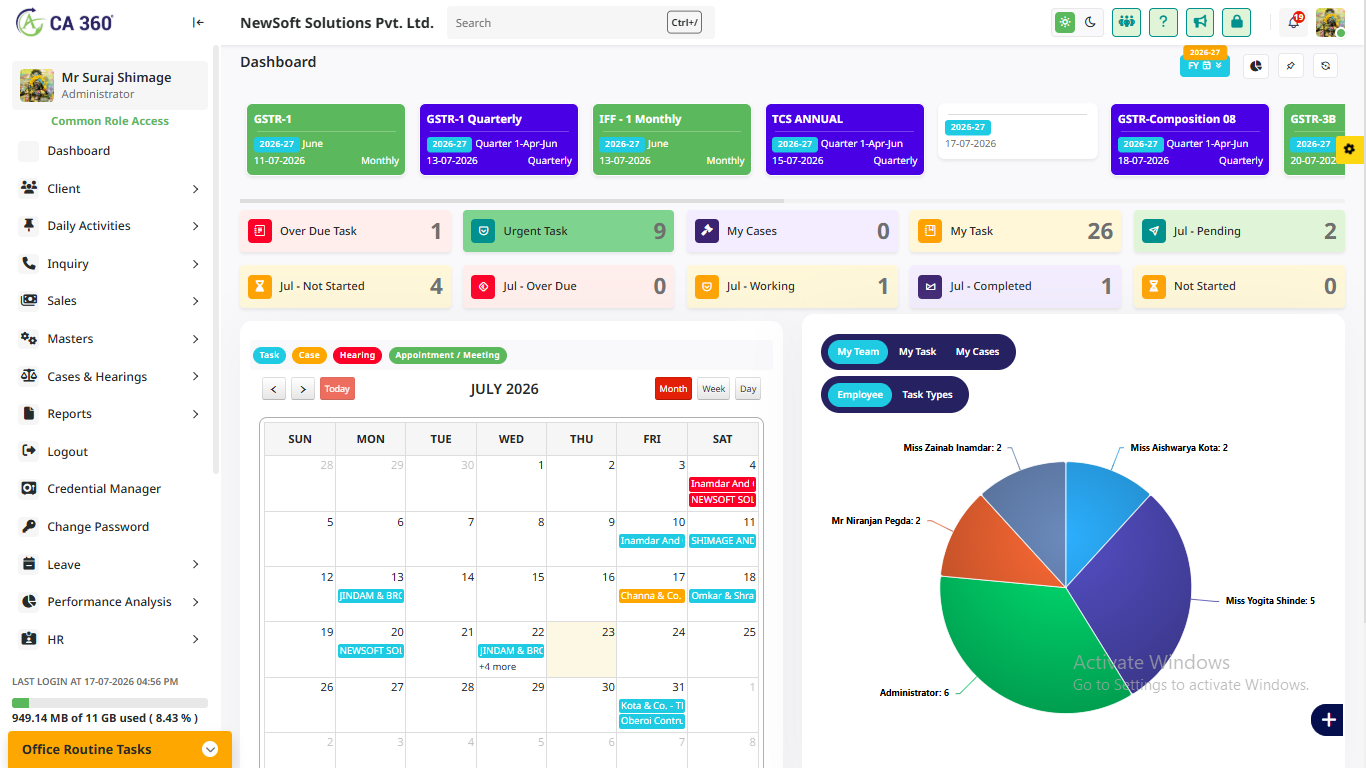
Task: Toggle the My Task chart filter
Action: click(x=917, y=352)
